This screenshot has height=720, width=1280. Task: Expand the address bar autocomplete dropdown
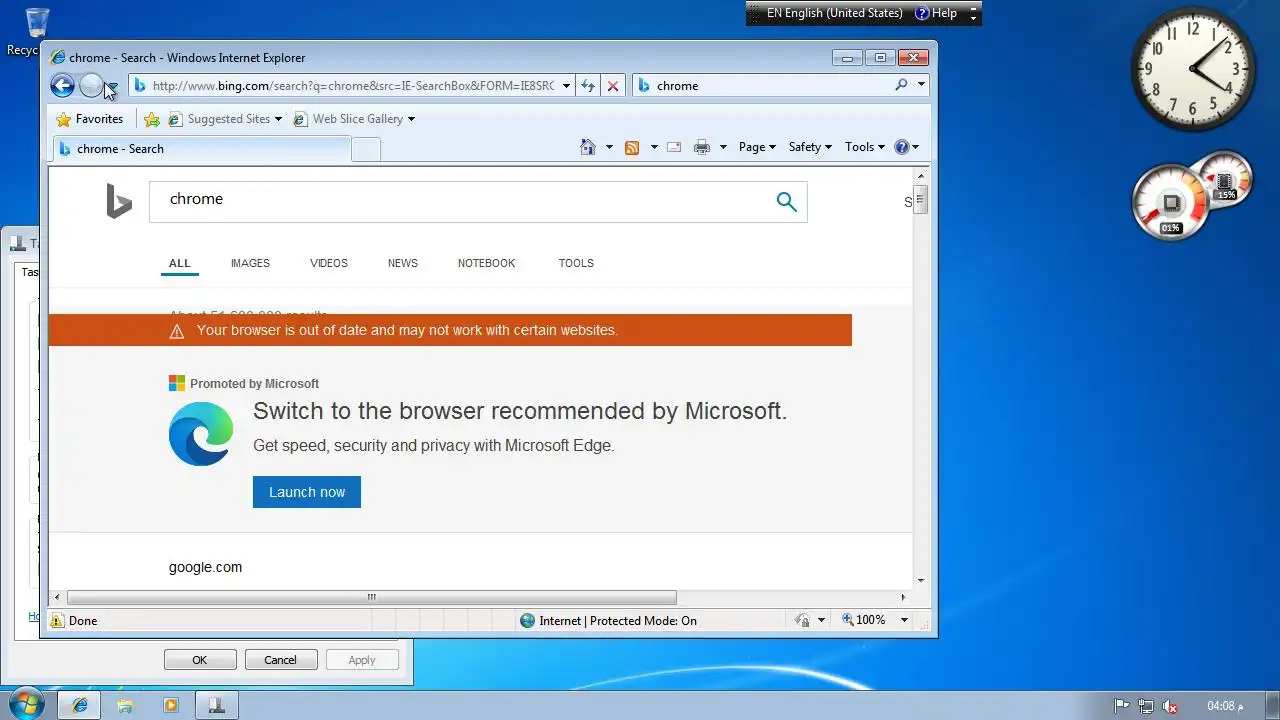pos(566,86)
